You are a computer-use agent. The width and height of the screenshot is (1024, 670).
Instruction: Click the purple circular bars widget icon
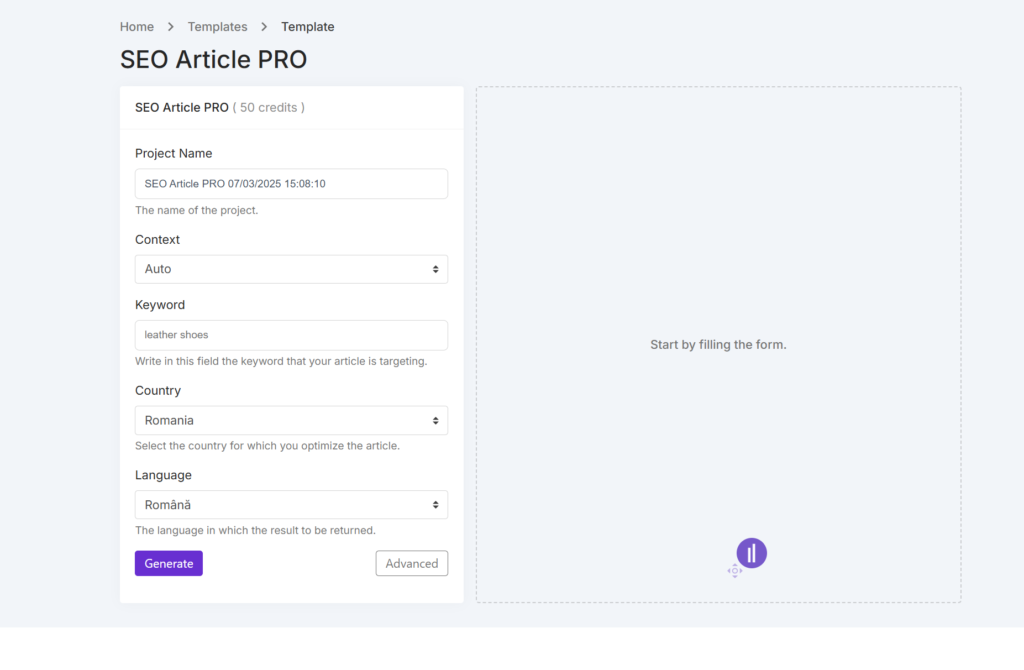[x=751, y=553]
